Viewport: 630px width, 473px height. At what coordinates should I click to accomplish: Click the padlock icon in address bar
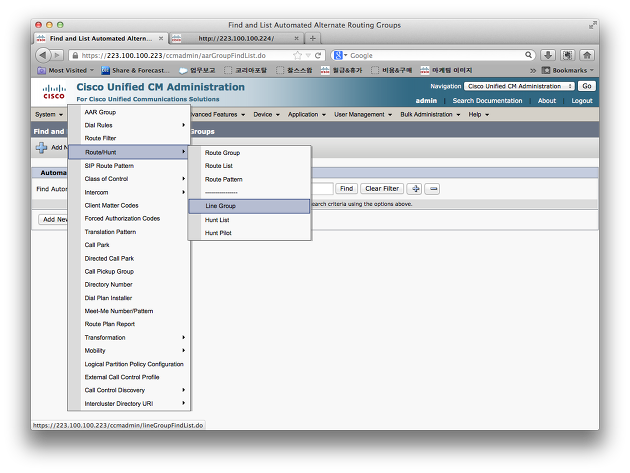point(75,55)
